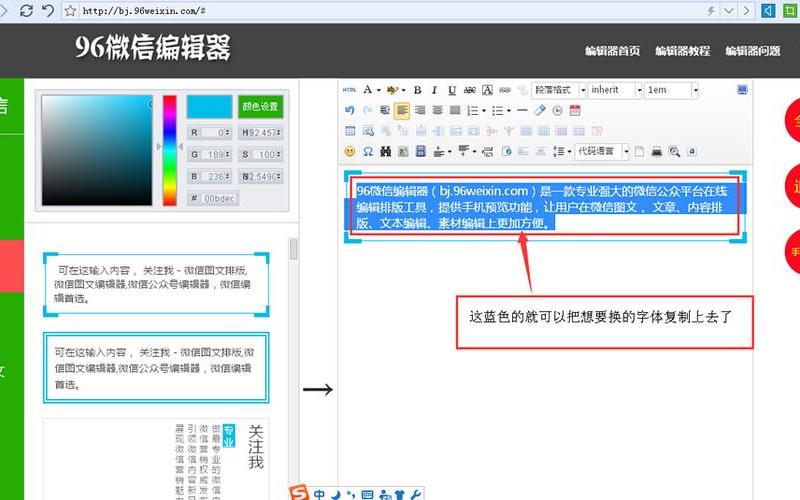Select the vertical text 关注我 template
Image resolution: width=800 pixels, height=500 pixels.
pos(156,459)
